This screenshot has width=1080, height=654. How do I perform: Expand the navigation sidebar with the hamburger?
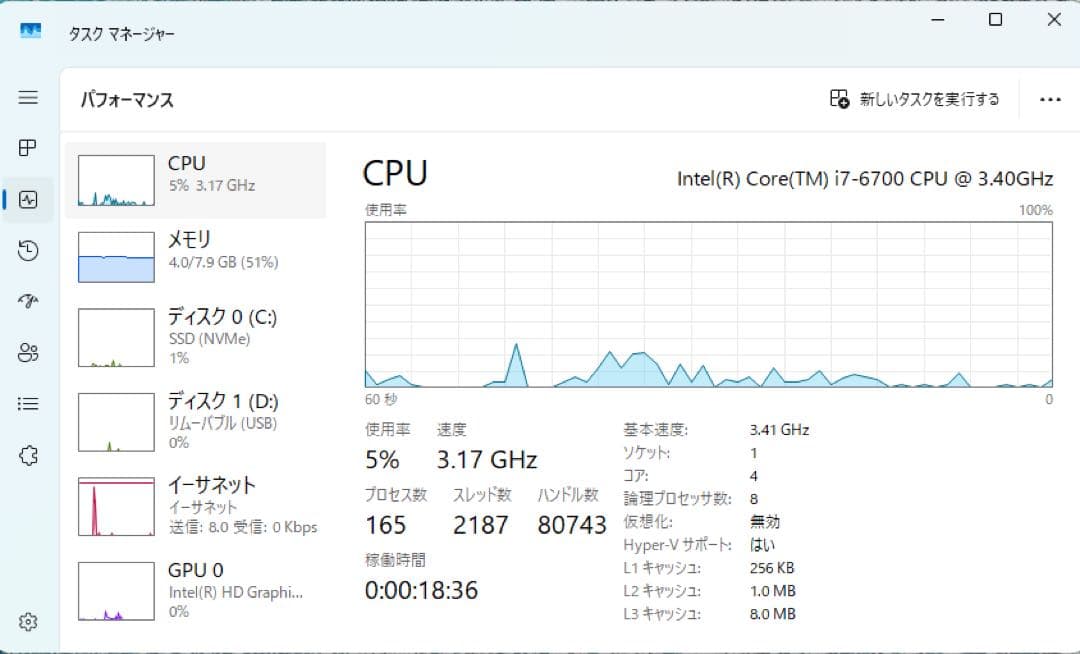click(x=28, y=97)
